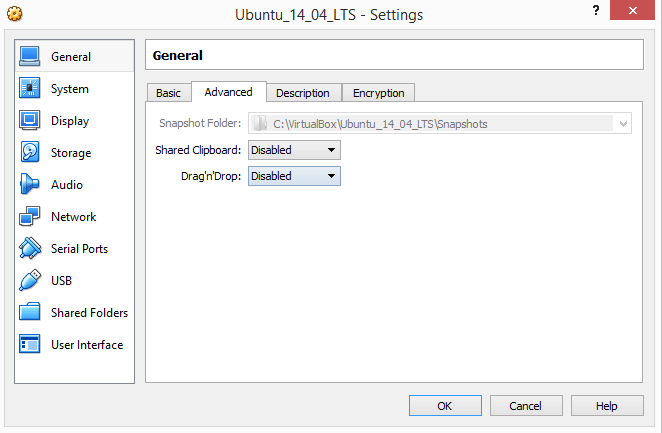Close the Settings dialog

click(632, 10)
